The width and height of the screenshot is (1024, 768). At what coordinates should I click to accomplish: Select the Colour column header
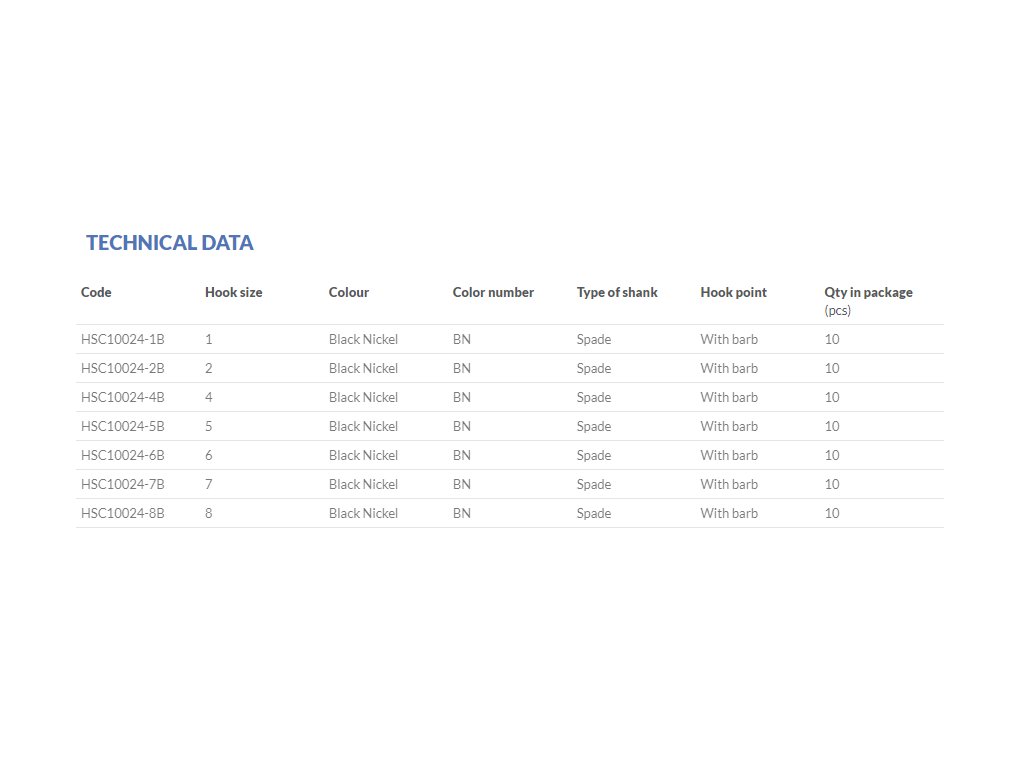click(x=348, y=293)
